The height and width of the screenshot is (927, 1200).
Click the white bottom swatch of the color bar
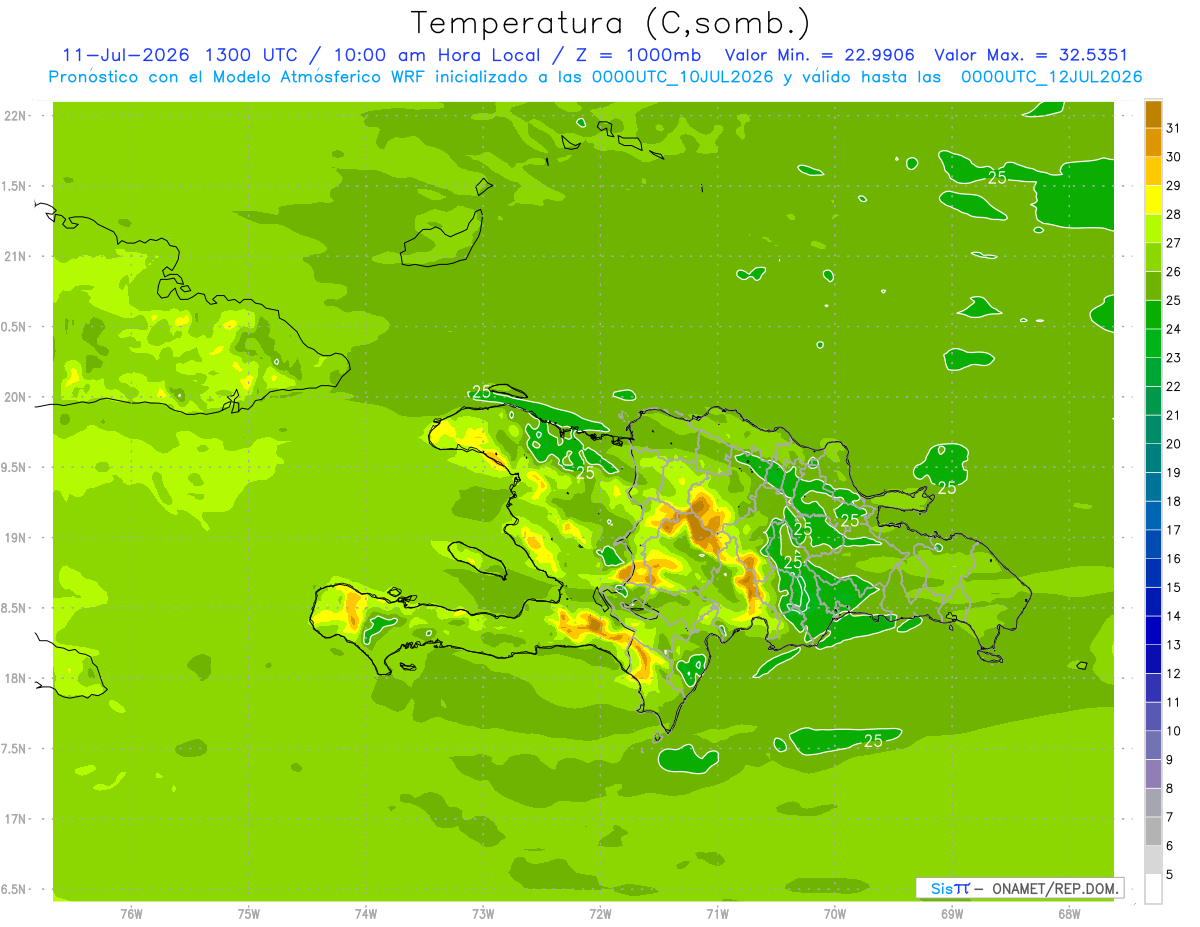pyautogui.click(x=1153, y=889)
